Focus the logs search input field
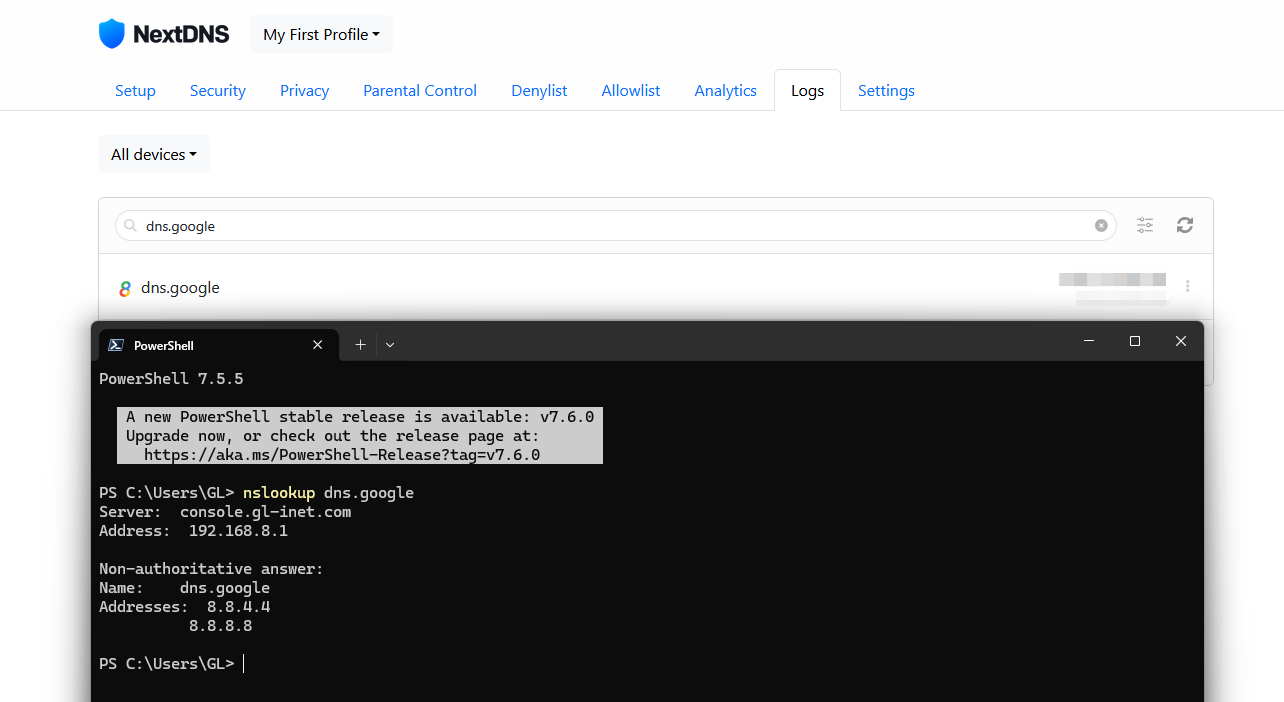The height and width of the screenshot is (702, 1284). tap(600, 226)
